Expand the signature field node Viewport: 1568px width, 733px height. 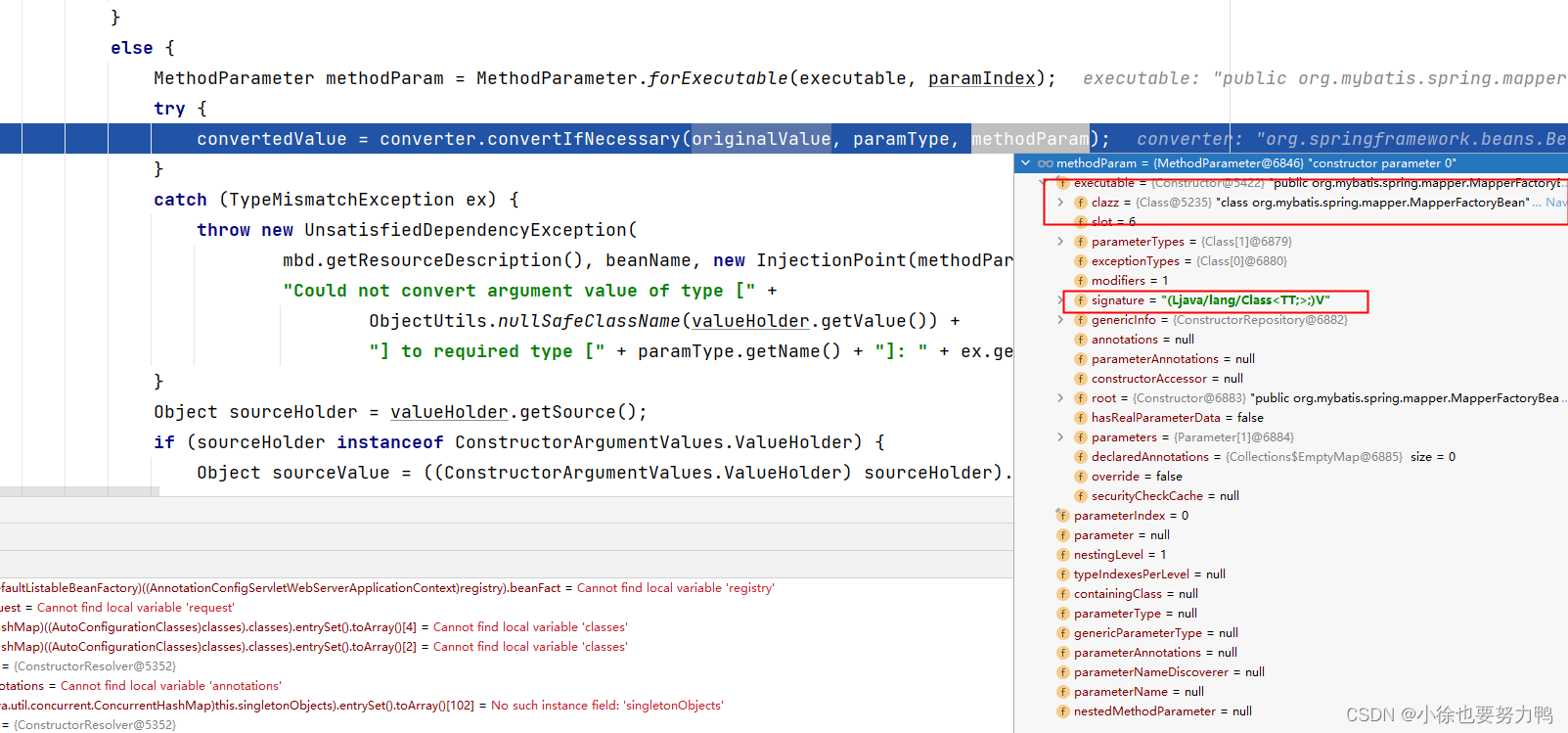[x=1060, y=300]
